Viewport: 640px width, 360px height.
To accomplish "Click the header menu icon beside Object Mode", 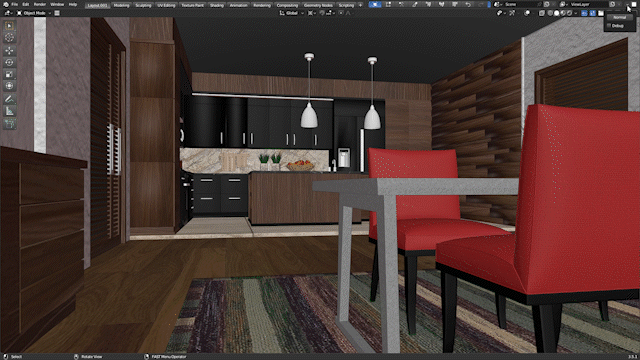I will point(57,13).
